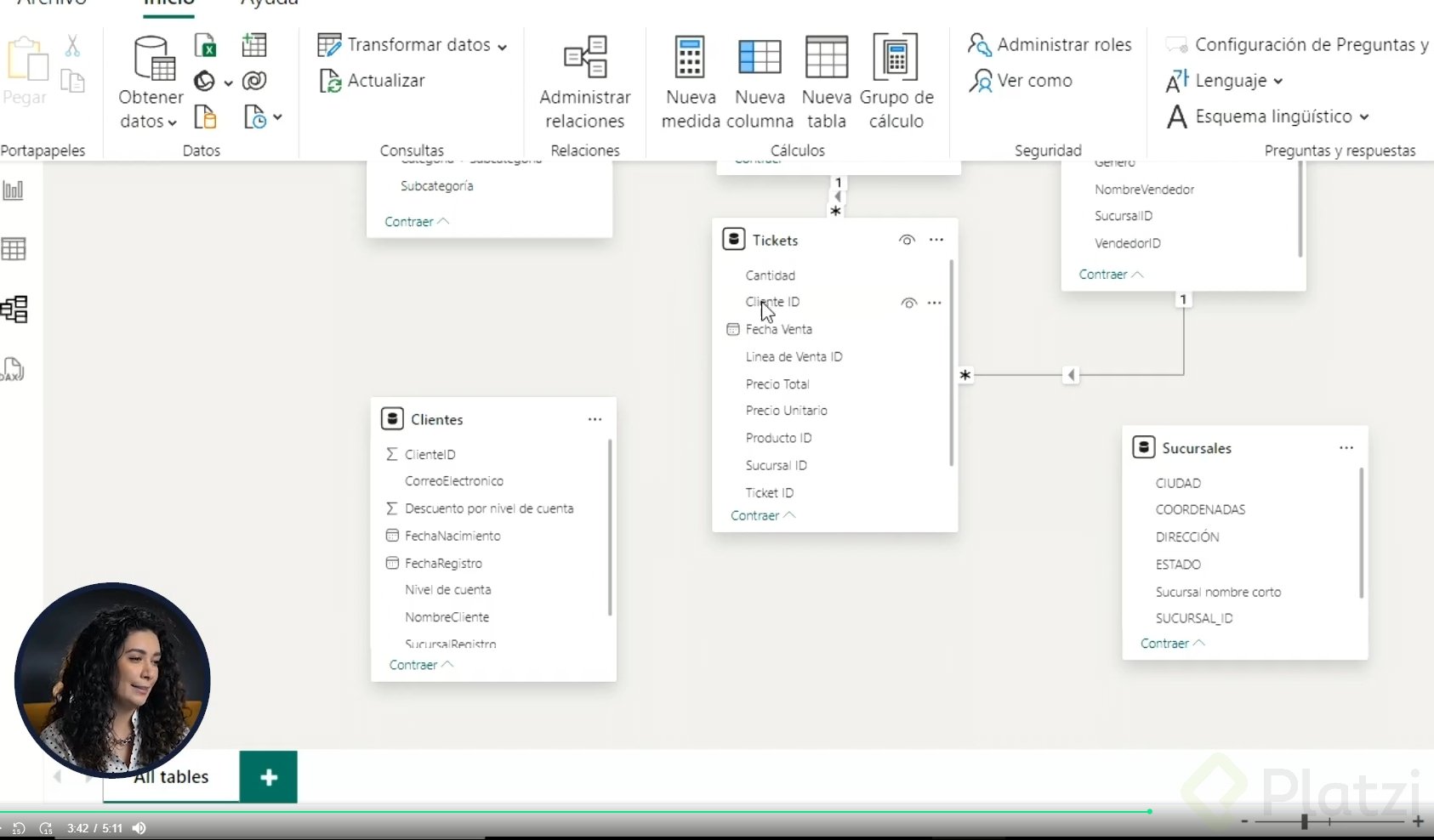
Task: Click the Dataverse swirl icon
Action: [254, 81]
